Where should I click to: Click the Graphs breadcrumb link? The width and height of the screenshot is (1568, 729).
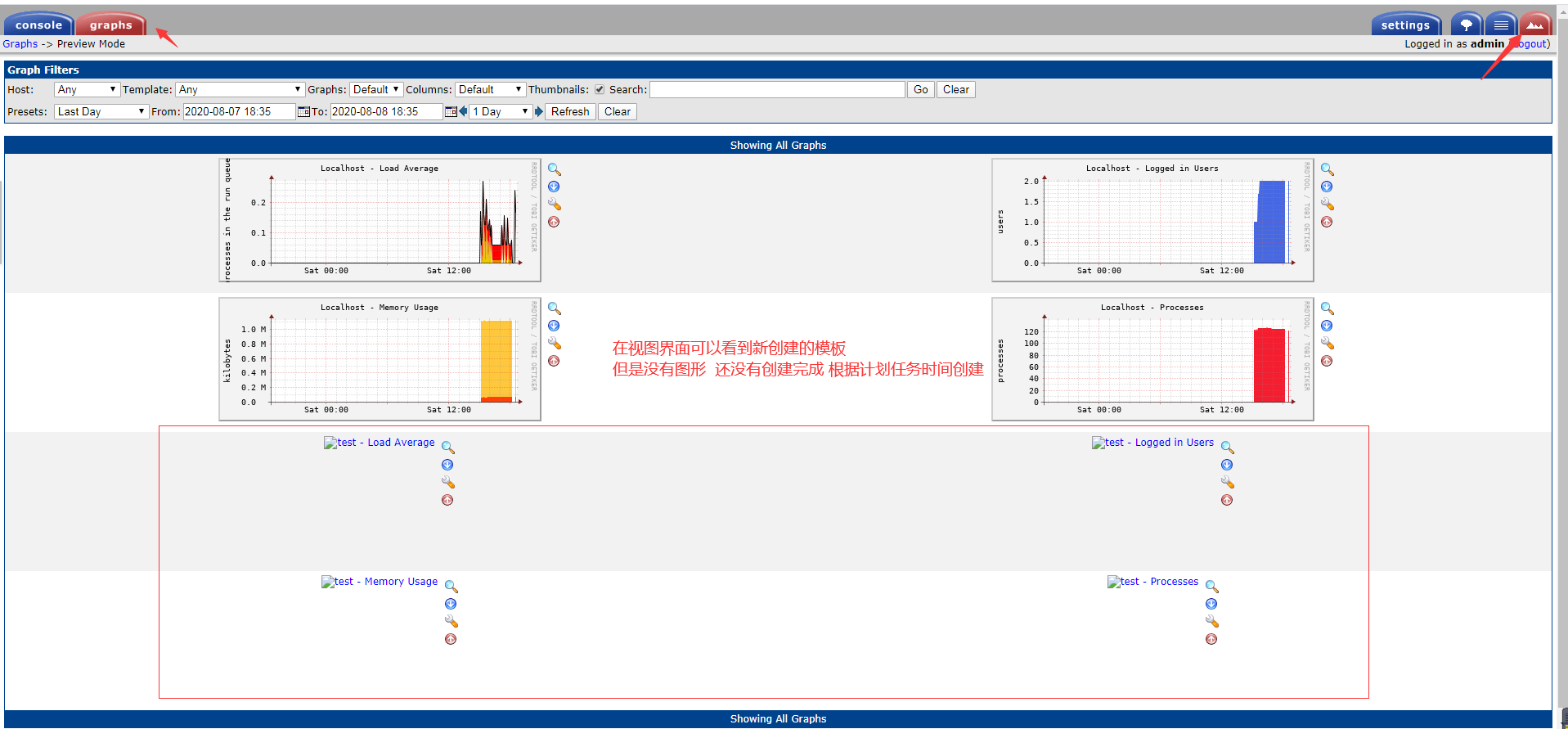tap(20, 44)
